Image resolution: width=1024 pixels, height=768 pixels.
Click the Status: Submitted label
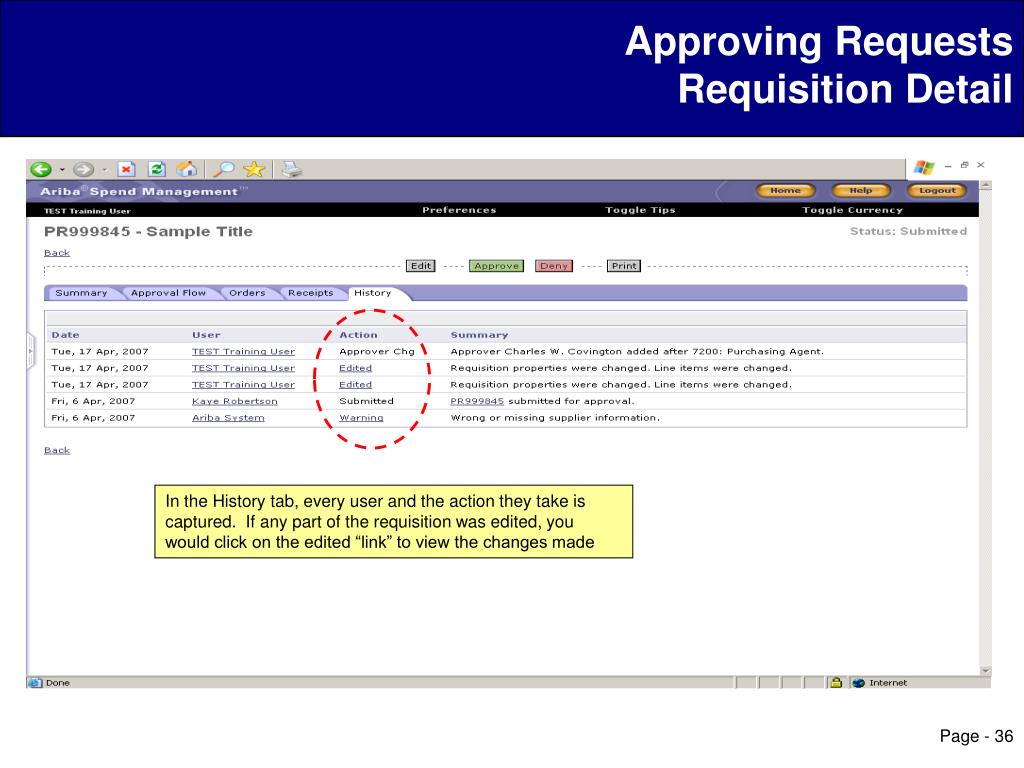click(908, 231)
